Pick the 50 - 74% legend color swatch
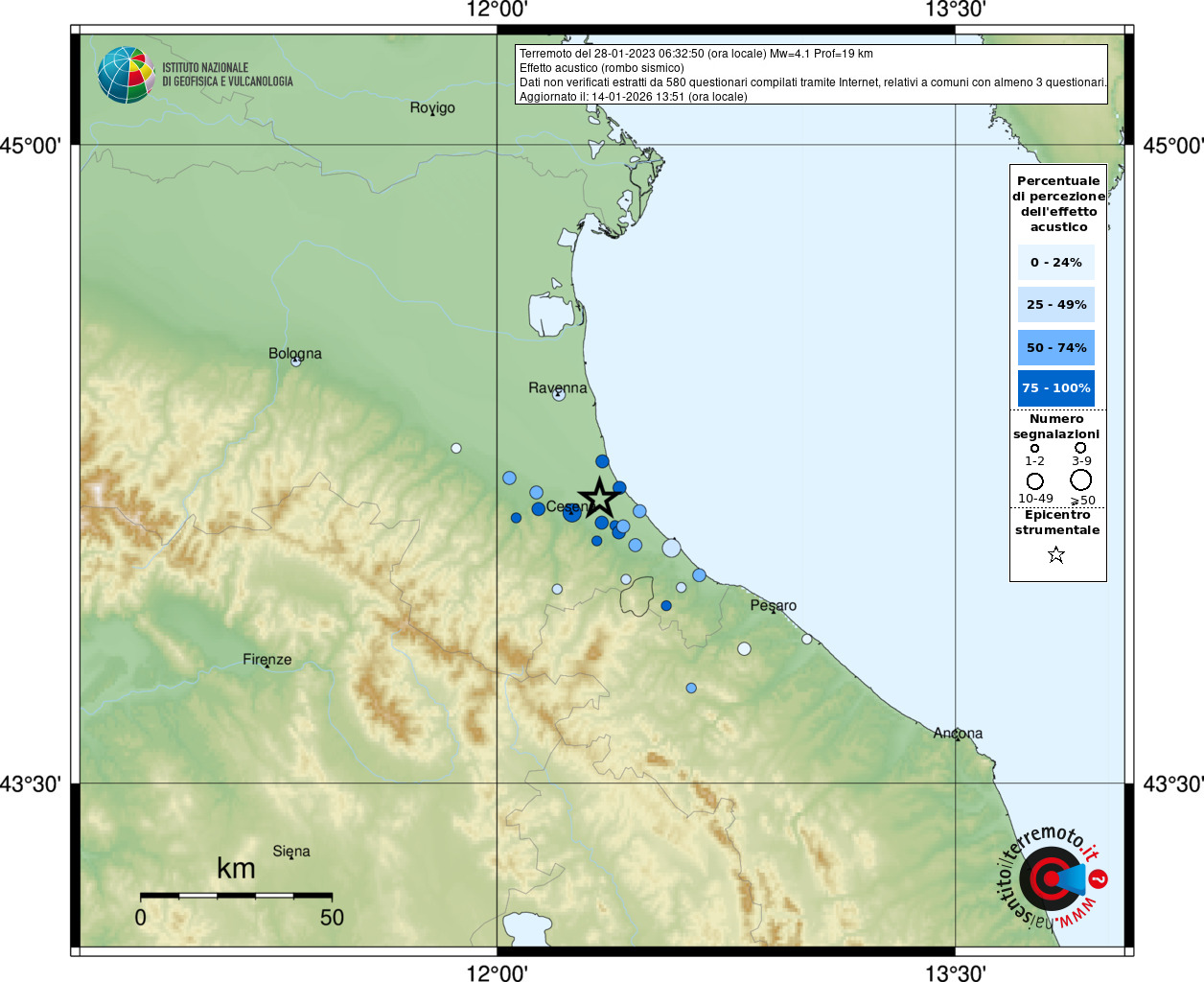This screenshot has width=1204, height=982. click(x=1056, y=347)
